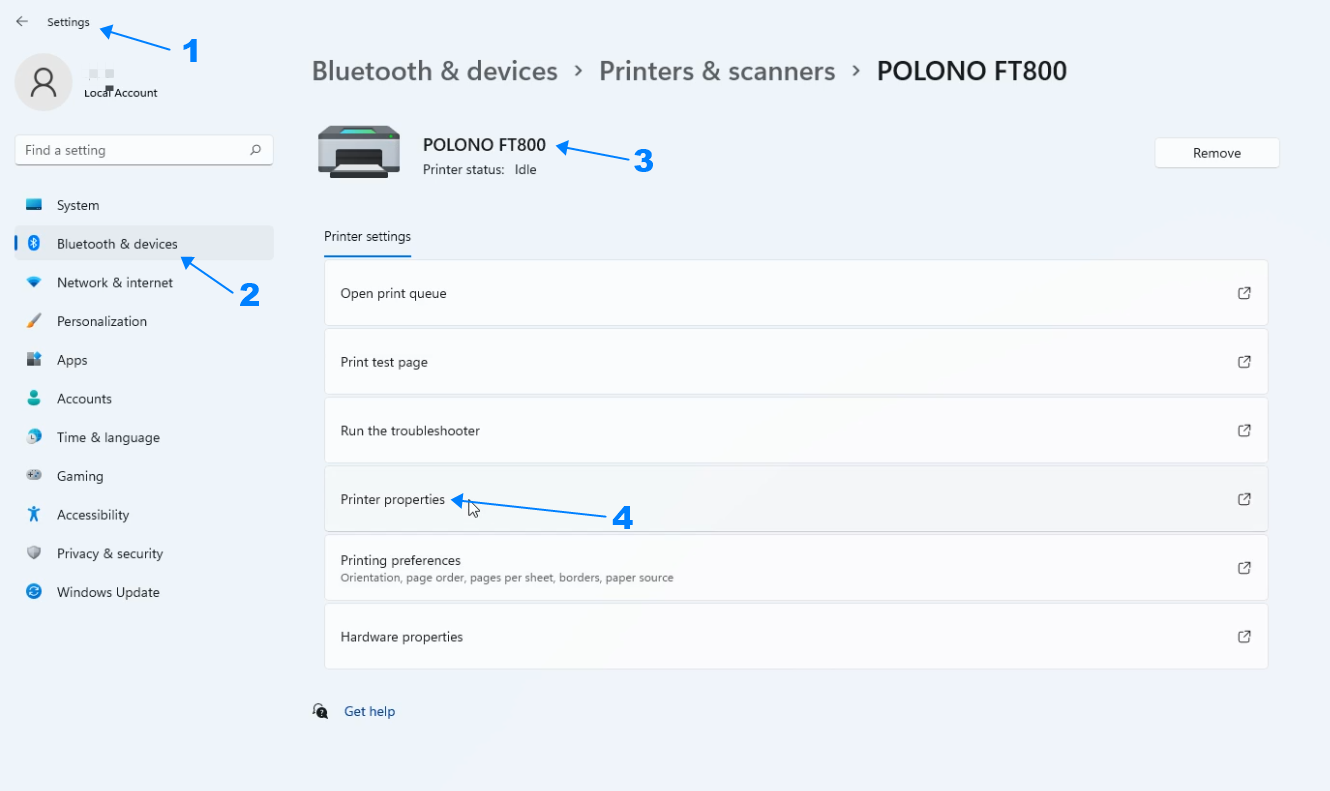This screenshot has height=791, width=1330.
Task: Remove the POLONO FT800 printer
Action: 1216,153
